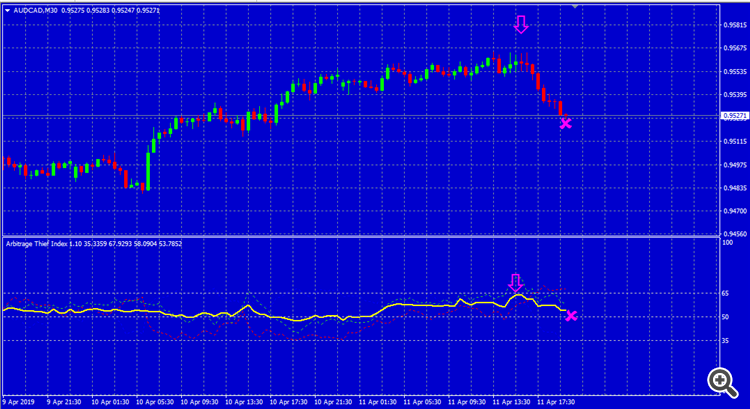This screenshot has height=409, width=750.
Task: Click the 10 Apr 05:30 time label
Action: [x=155, y=402]
